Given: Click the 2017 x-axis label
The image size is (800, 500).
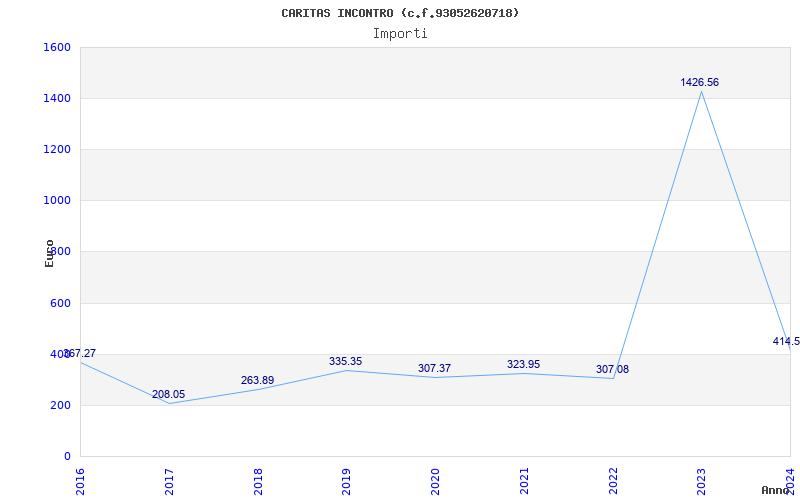Looking at the screenshot, I should (169, 481).
